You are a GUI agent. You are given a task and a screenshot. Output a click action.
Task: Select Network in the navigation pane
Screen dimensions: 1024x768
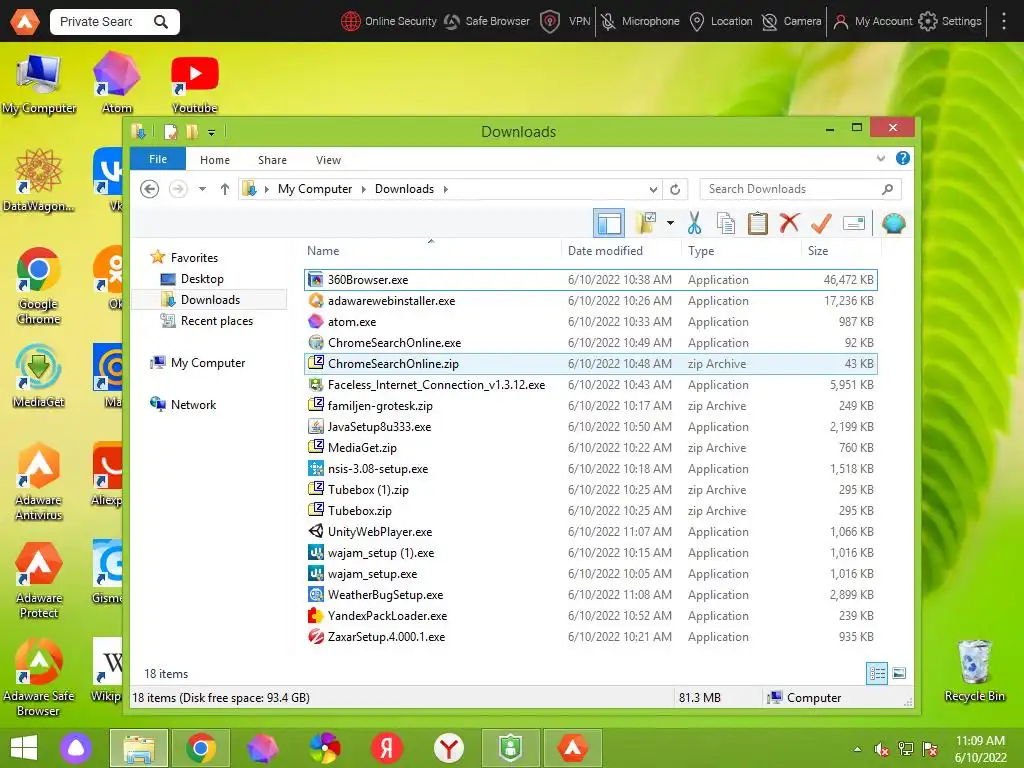[x=193, y=404]
